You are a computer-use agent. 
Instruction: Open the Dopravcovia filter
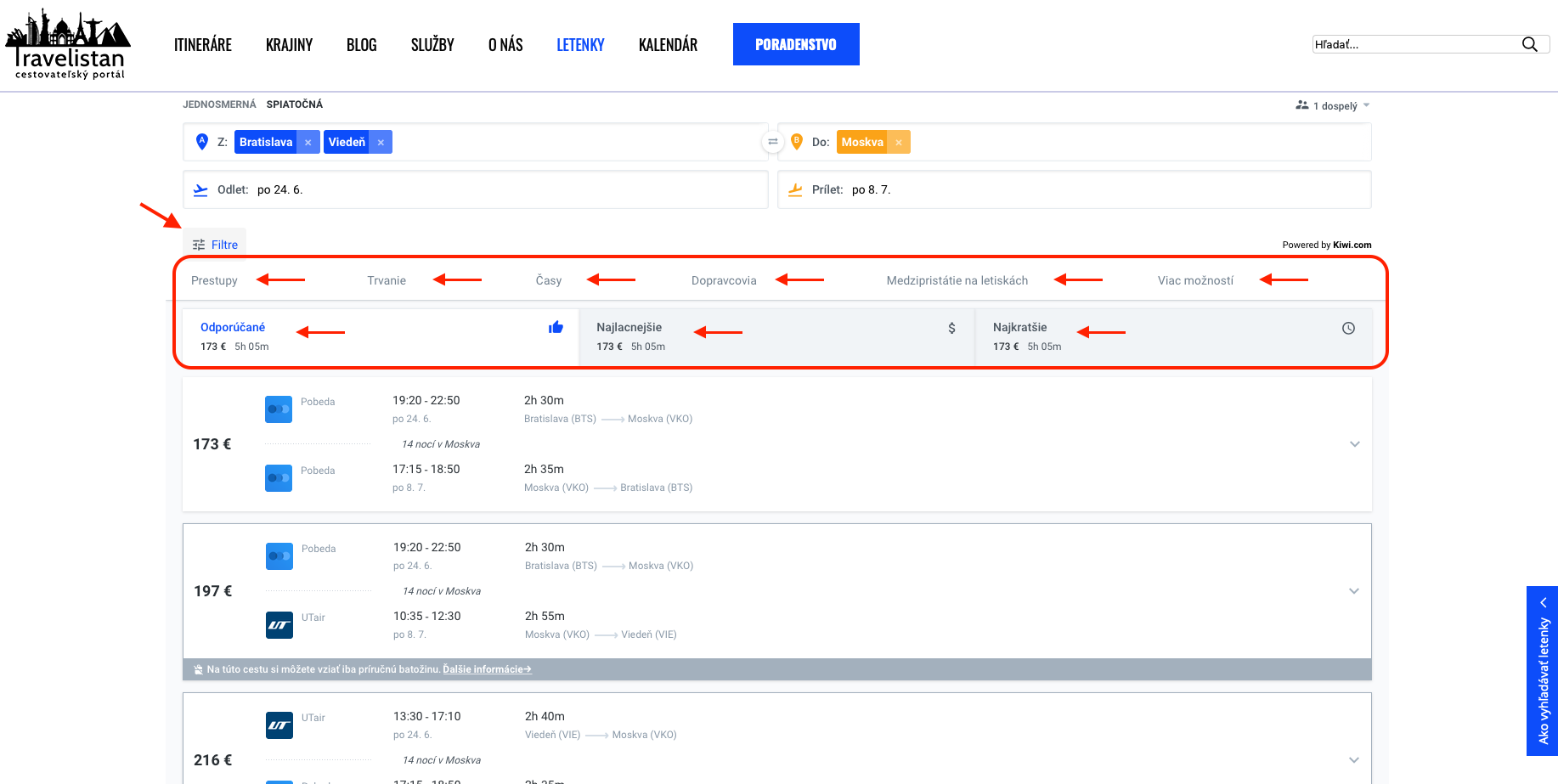(724, 281)
